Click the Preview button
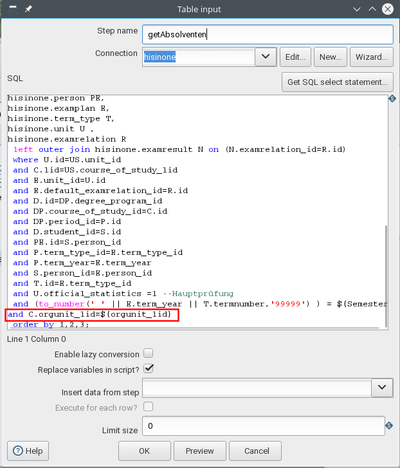Image resolution: width=400 pixels, height=468 pixels. pyautogui.click(x=200, y=451)
